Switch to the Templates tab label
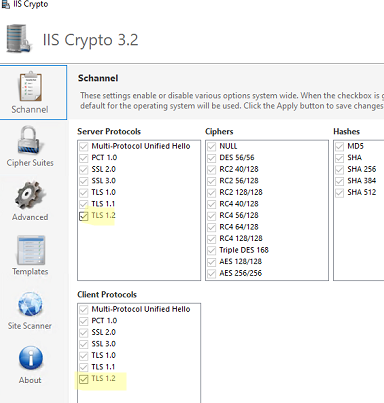384x403 pixels. [x=30, y=271]
